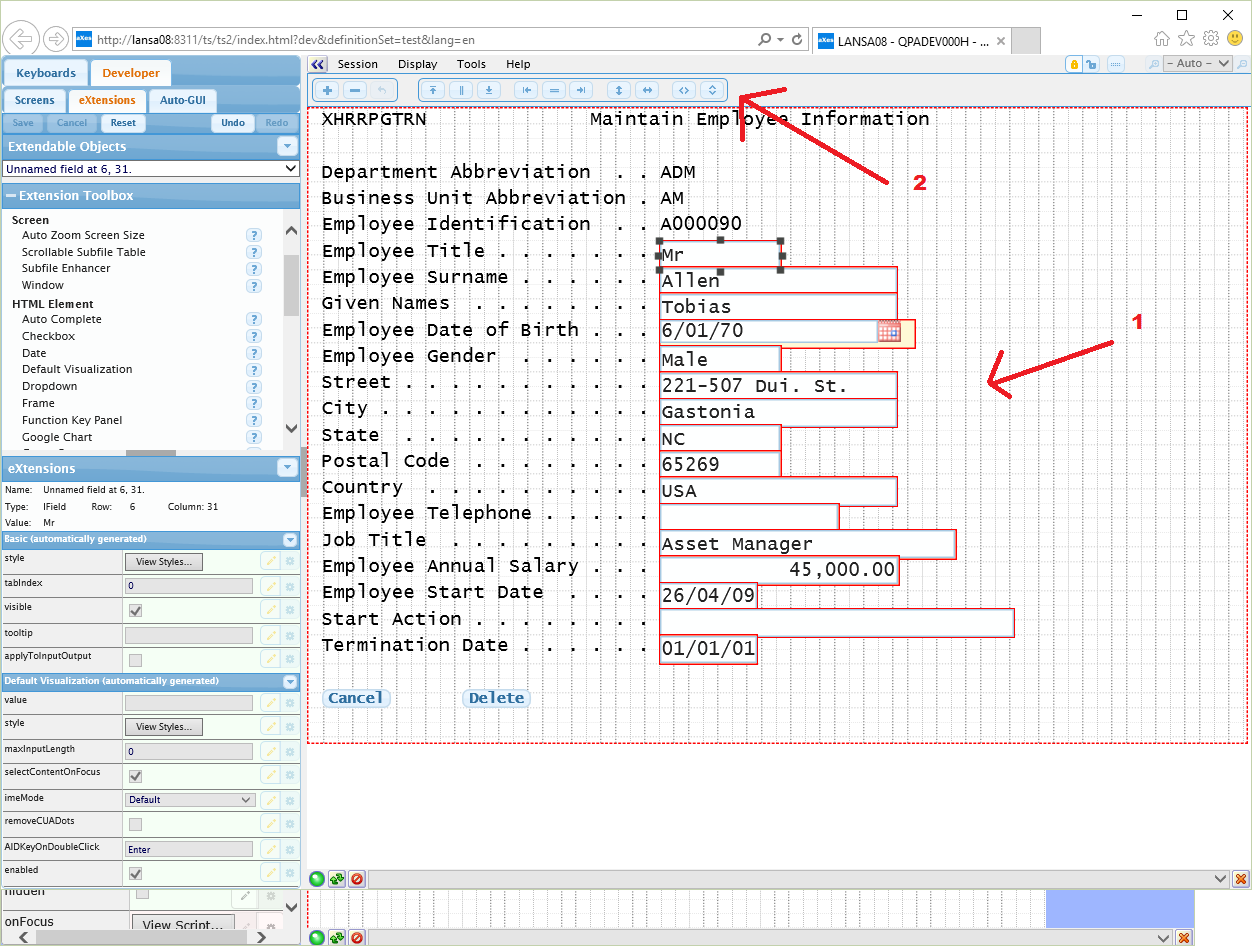Open the date of birth calendar picker
Viewport: 1252px width, 946px height.
(x=888, y=332)
